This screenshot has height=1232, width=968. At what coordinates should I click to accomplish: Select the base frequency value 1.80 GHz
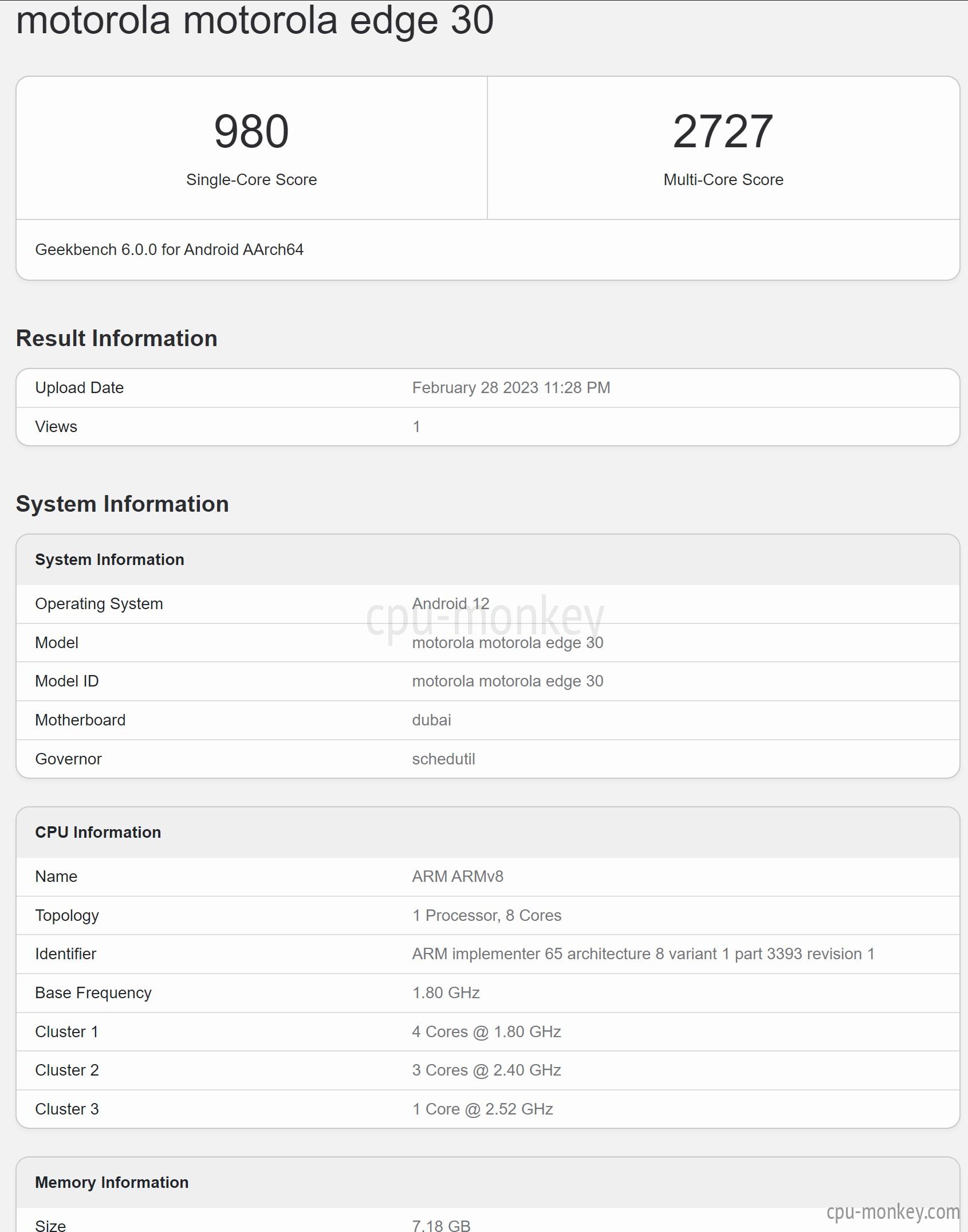(x=446, y=992)
